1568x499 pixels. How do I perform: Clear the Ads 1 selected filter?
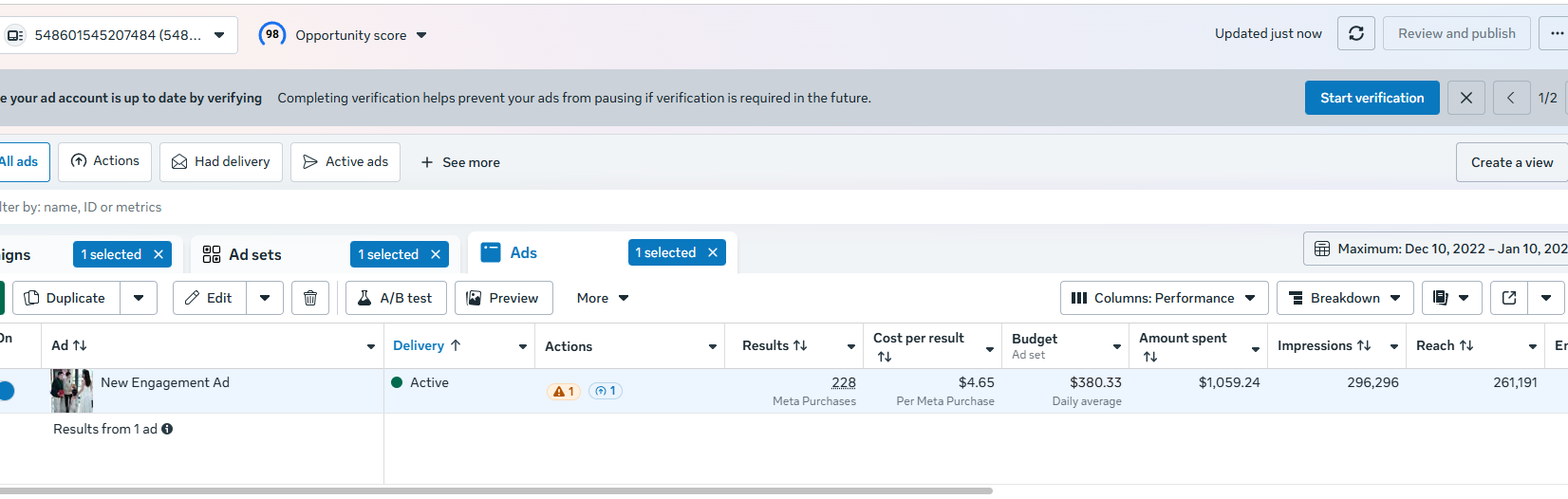pos(713,252)
